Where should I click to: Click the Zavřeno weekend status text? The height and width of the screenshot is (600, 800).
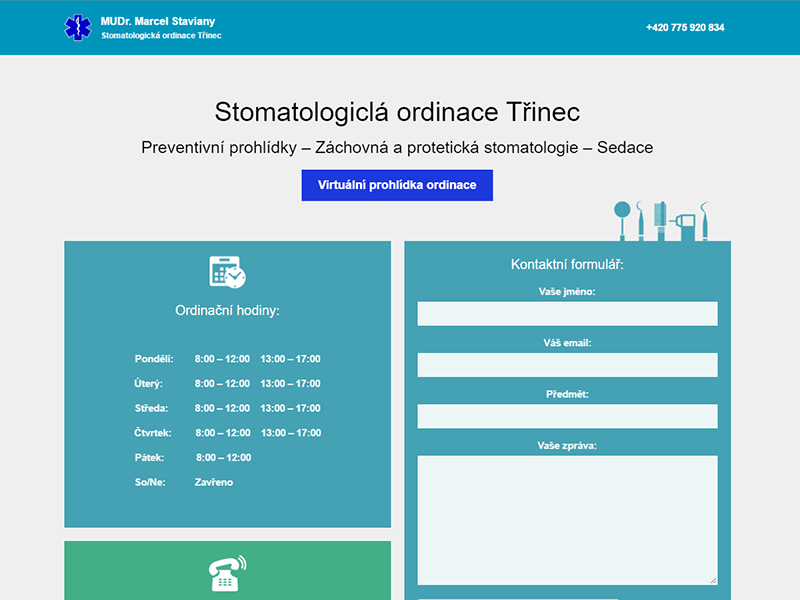point(214,482)
